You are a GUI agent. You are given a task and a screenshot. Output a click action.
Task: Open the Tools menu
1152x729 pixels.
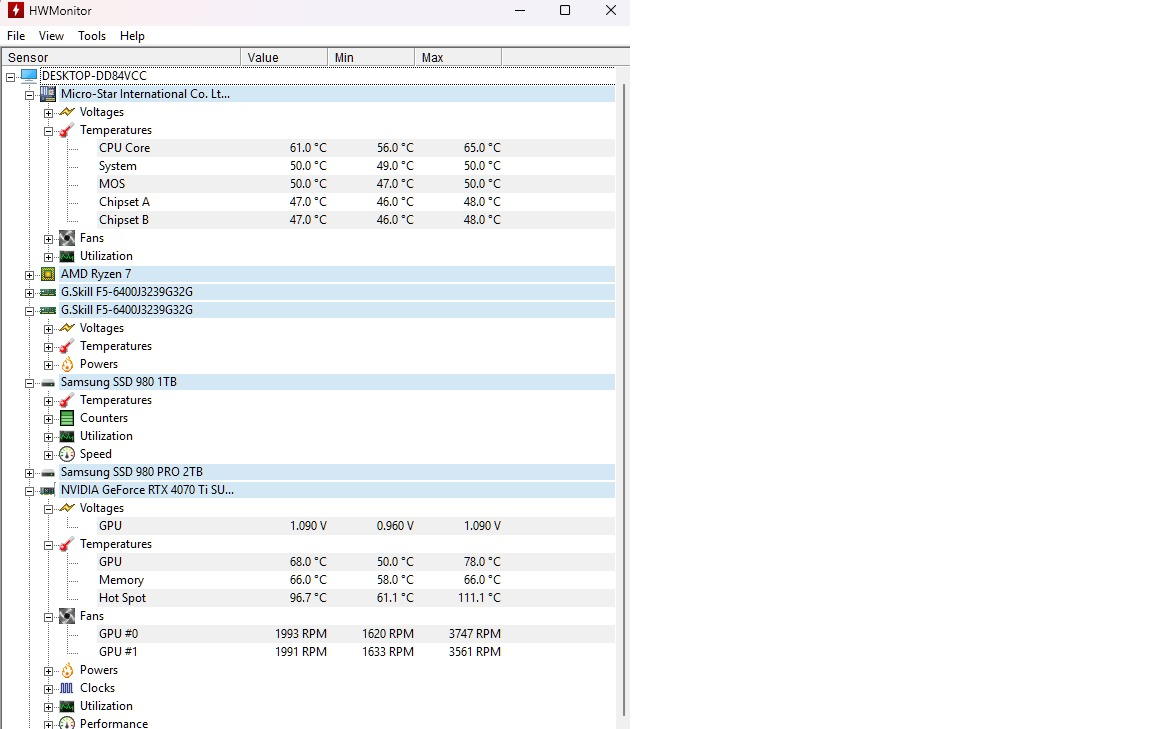click(x=92, y=36)
